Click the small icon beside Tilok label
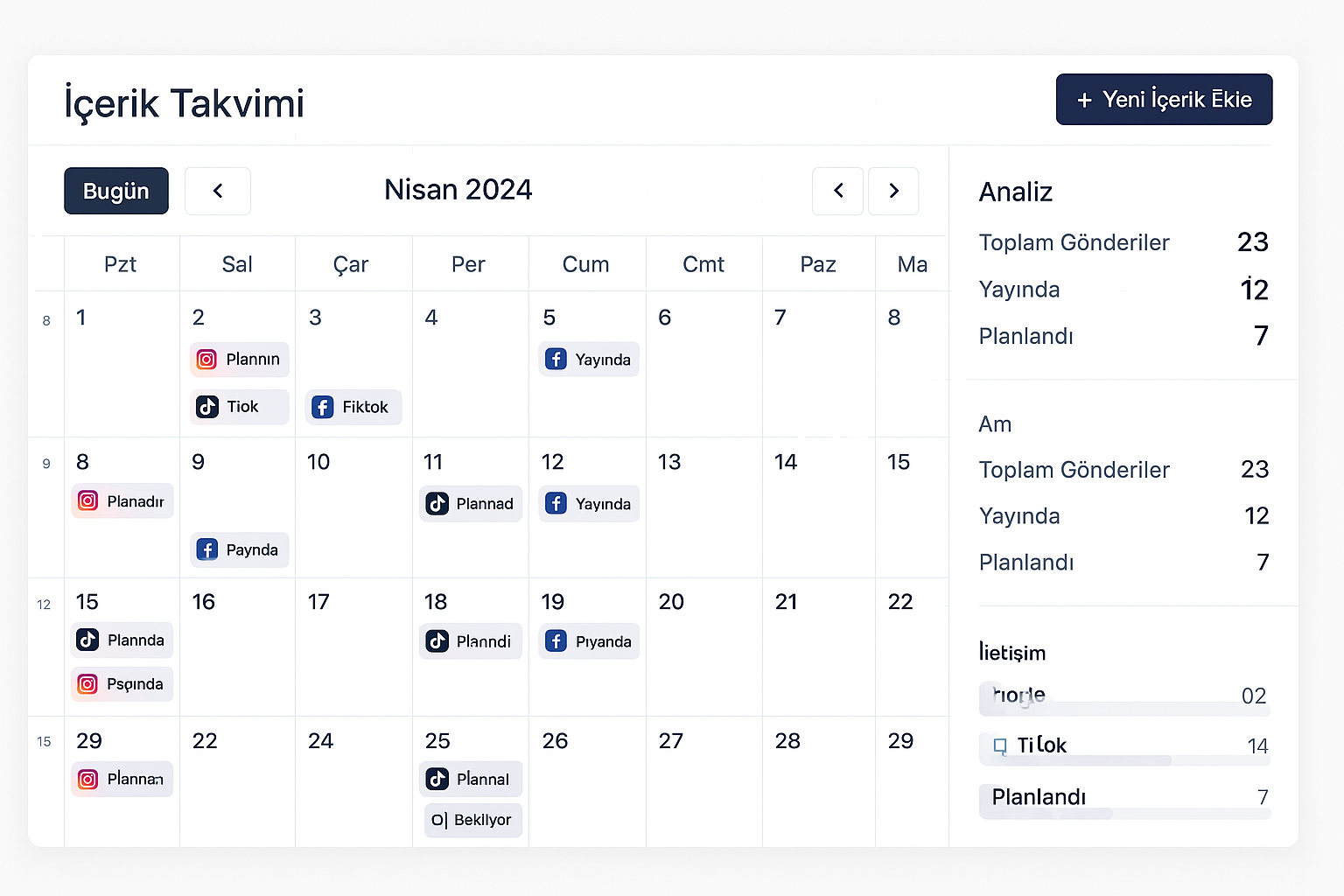The height and width of the screenshot is (896, 1344). point(1000,746)
